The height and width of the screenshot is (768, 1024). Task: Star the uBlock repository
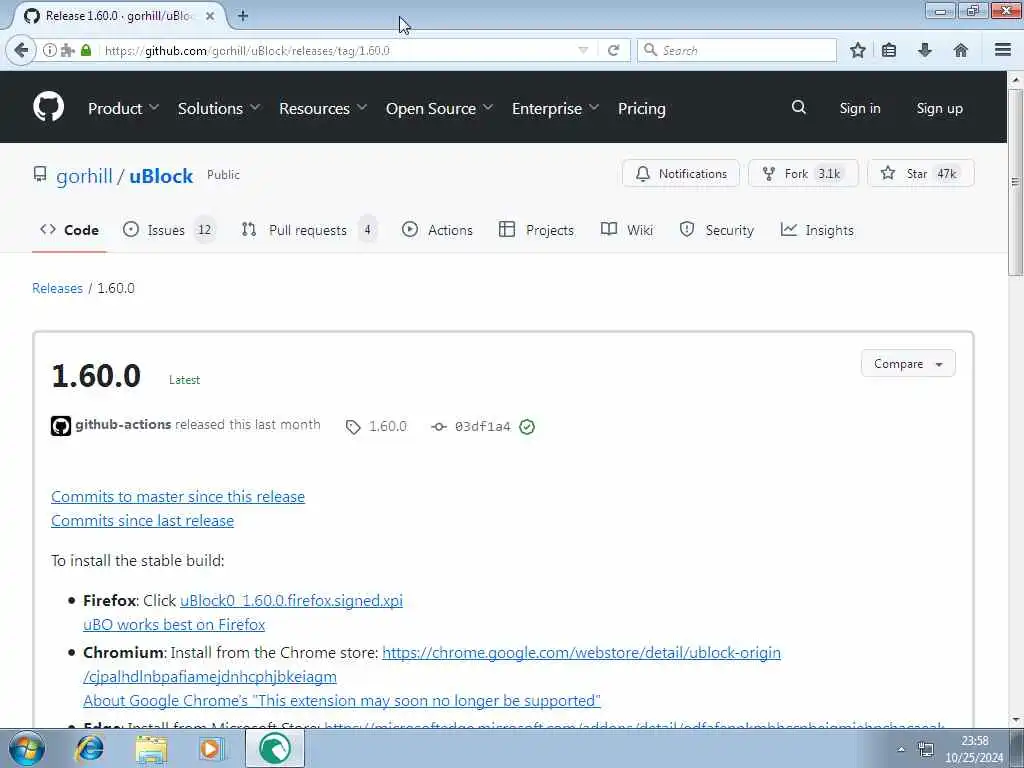point(921,173)
